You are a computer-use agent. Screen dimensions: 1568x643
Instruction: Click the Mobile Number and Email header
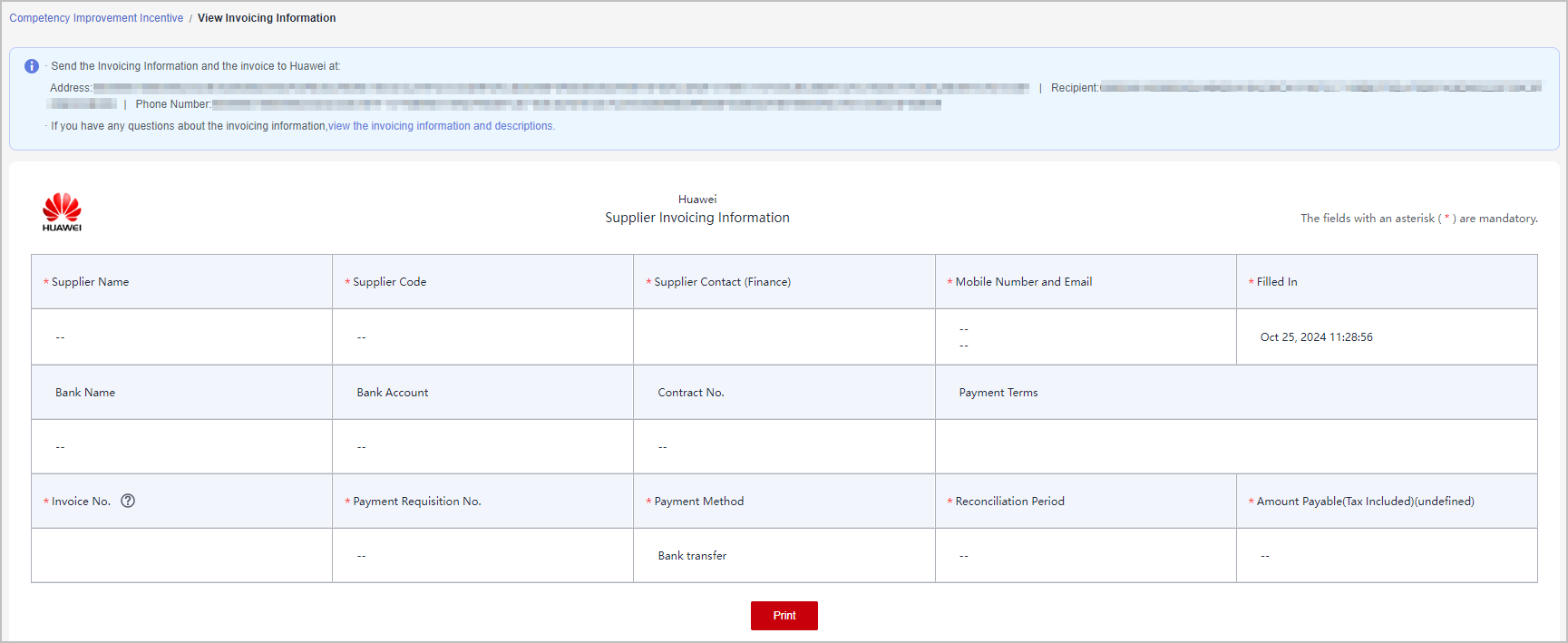point(1023,282)
